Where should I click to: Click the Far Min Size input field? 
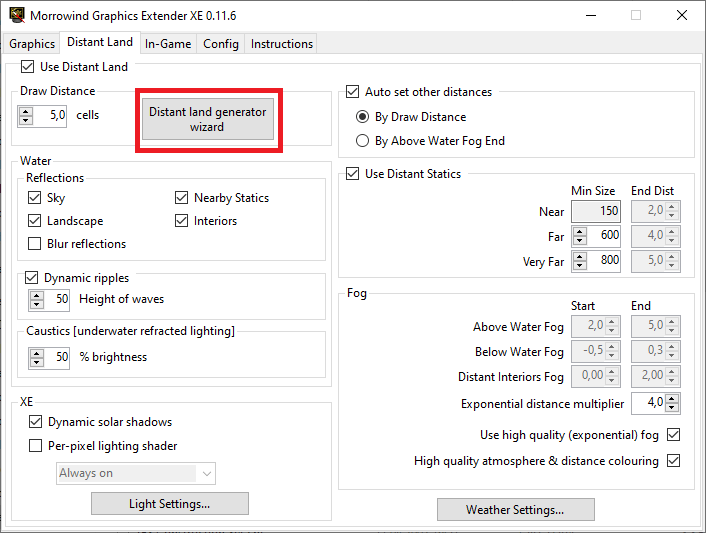596,236
